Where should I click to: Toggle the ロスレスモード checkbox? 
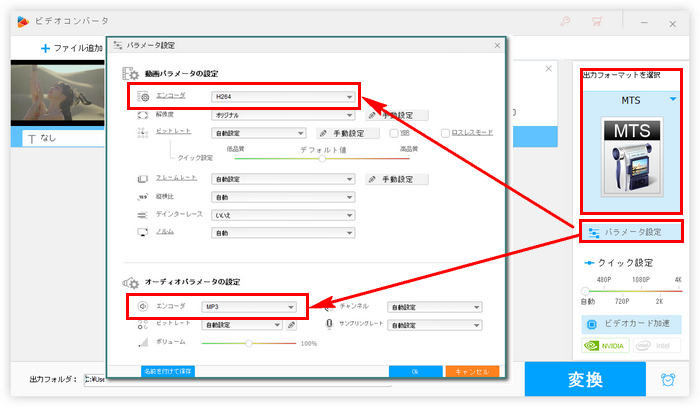tap(445, 132)
